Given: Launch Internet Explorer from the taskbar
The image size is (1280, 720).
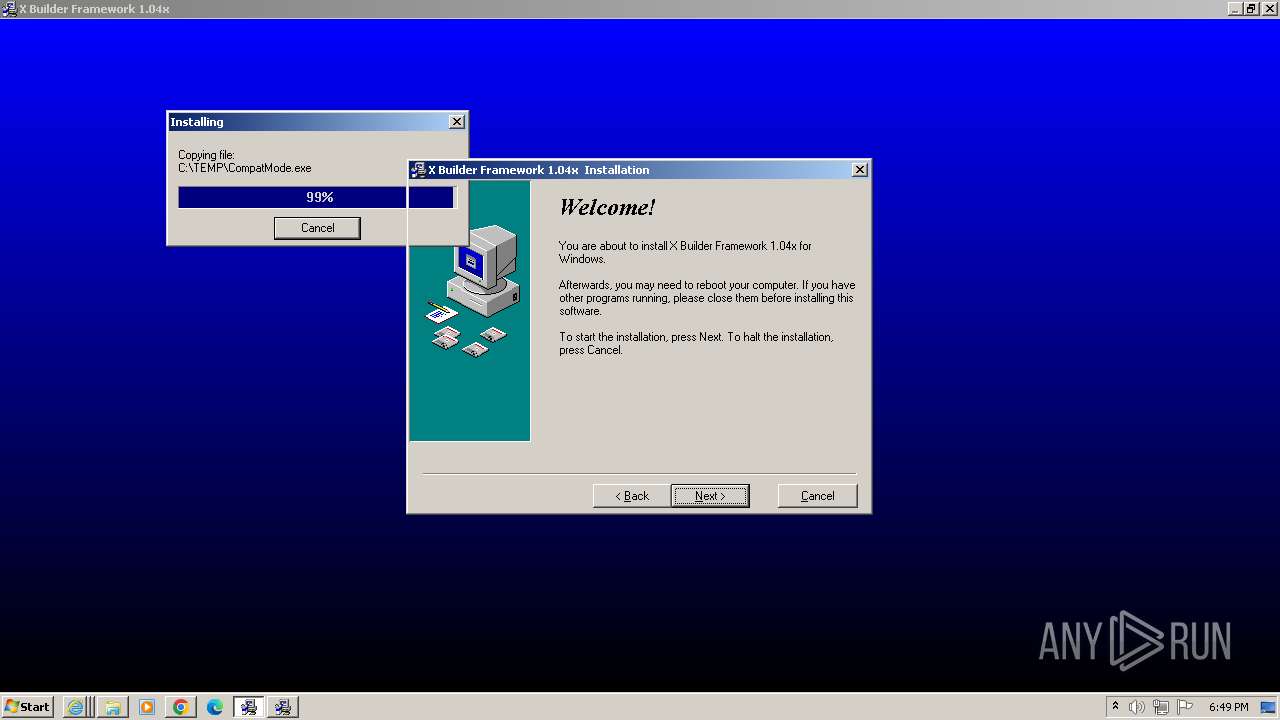Looking at the screenshot, I should 76,707.
